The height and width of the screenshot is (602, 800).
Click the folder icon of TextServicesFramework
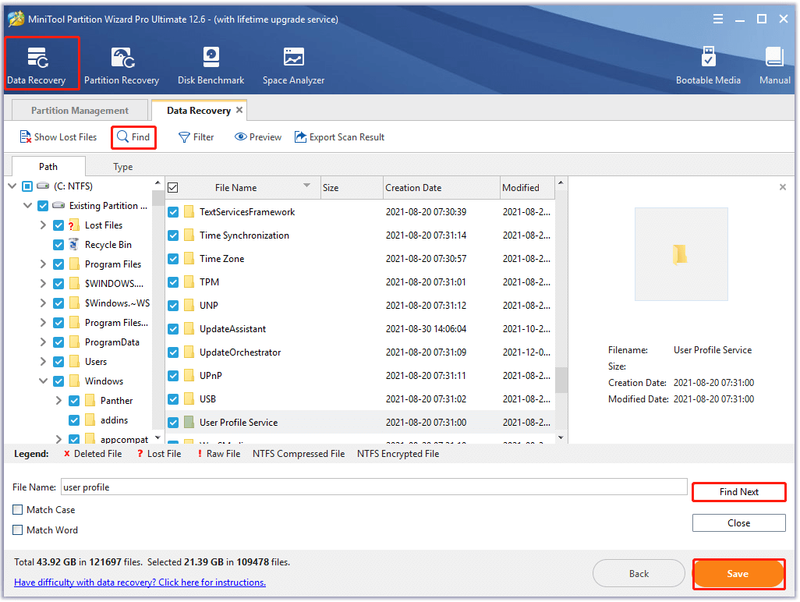(189, 212)
